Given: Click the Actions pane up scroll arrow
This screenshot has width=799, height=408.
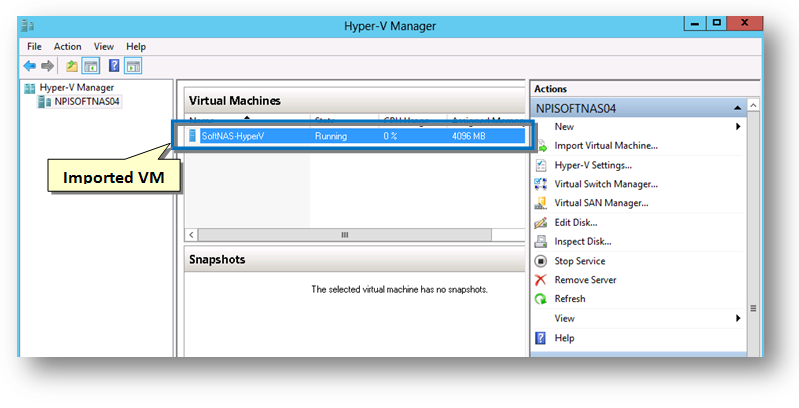Looking at the screenshot, I should click(753, 105).
